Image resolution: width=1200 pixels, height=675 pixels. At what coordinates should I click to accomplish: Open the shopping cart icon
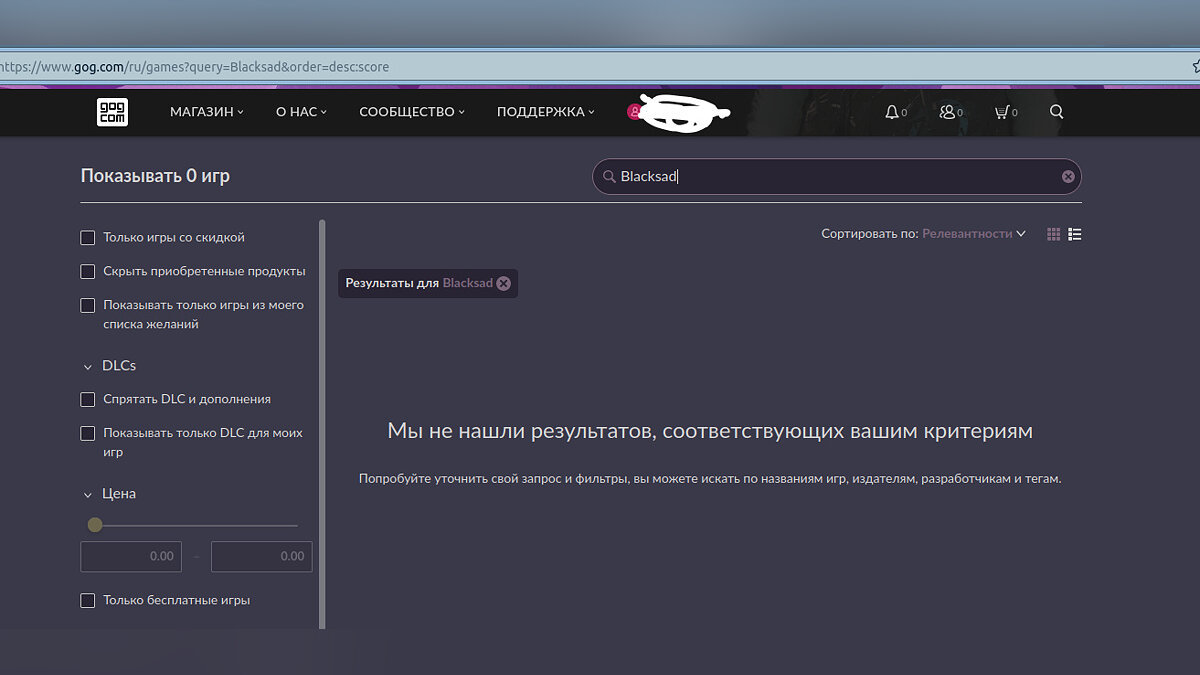1001,112
